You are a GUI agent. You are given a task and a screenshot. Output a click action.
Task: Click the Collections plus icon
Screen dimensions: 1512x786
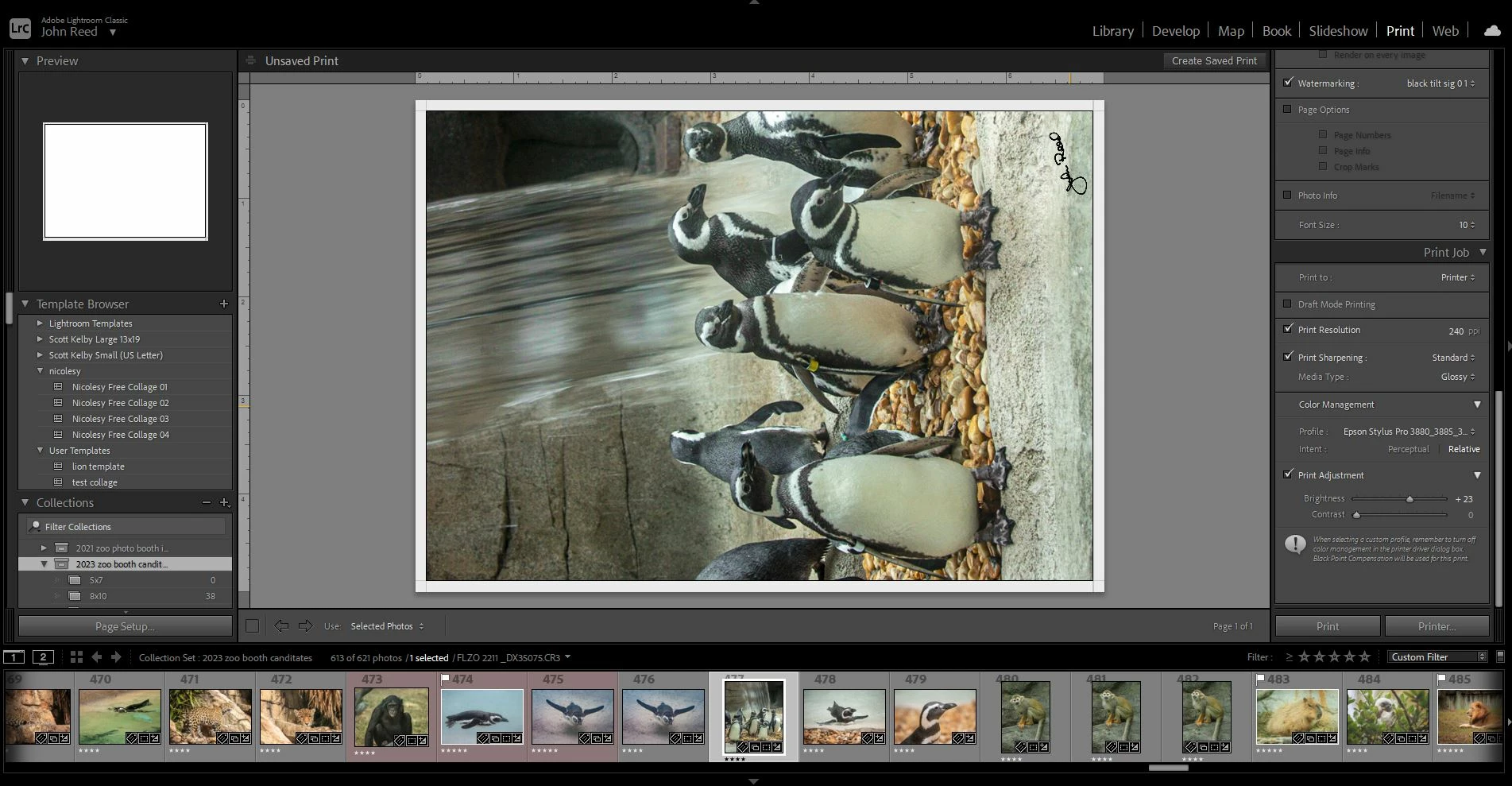pyautogui.click(x=225, y=502)
